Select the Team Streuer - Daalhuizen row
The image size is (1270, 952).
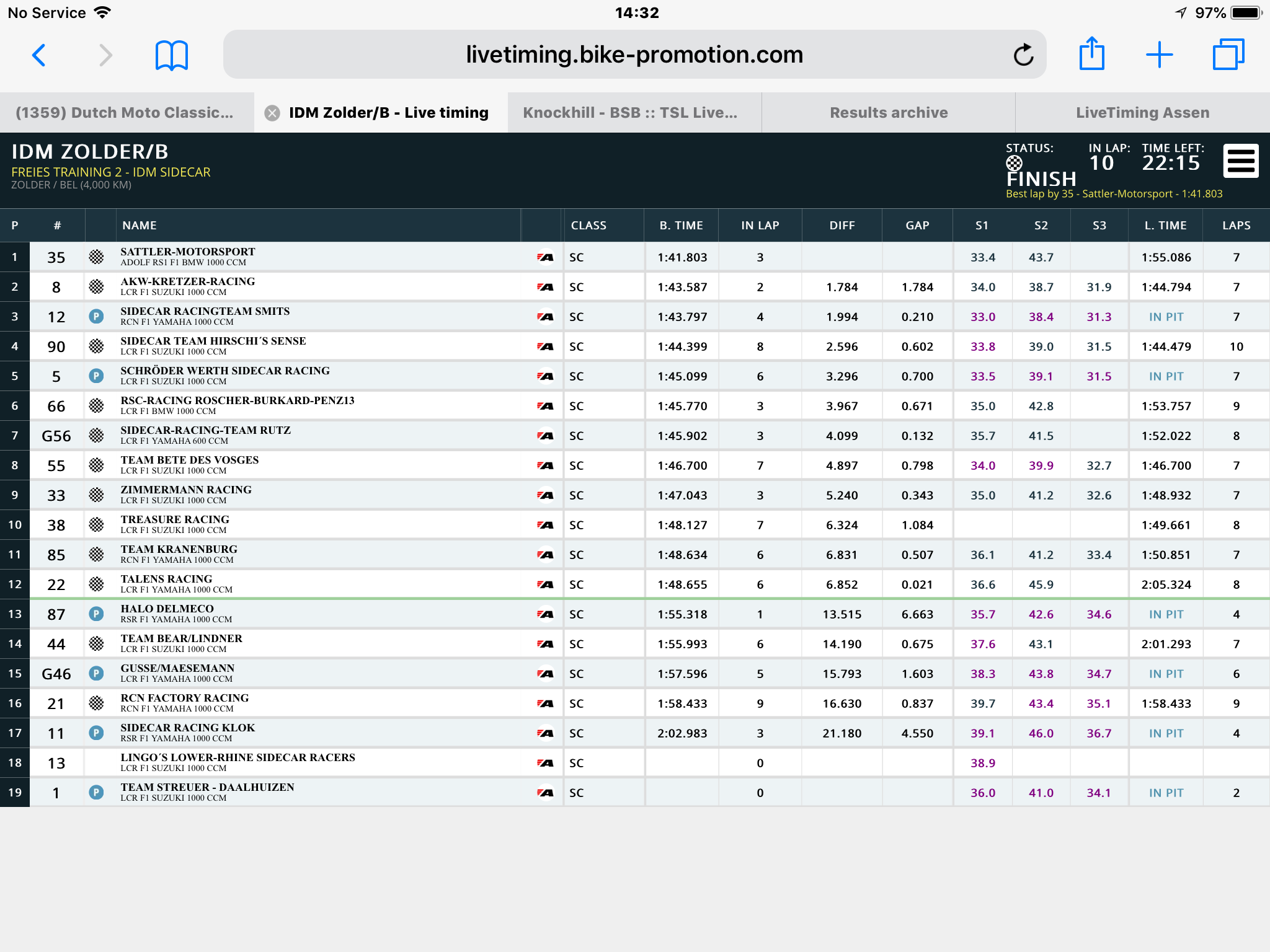pos(635,793)
